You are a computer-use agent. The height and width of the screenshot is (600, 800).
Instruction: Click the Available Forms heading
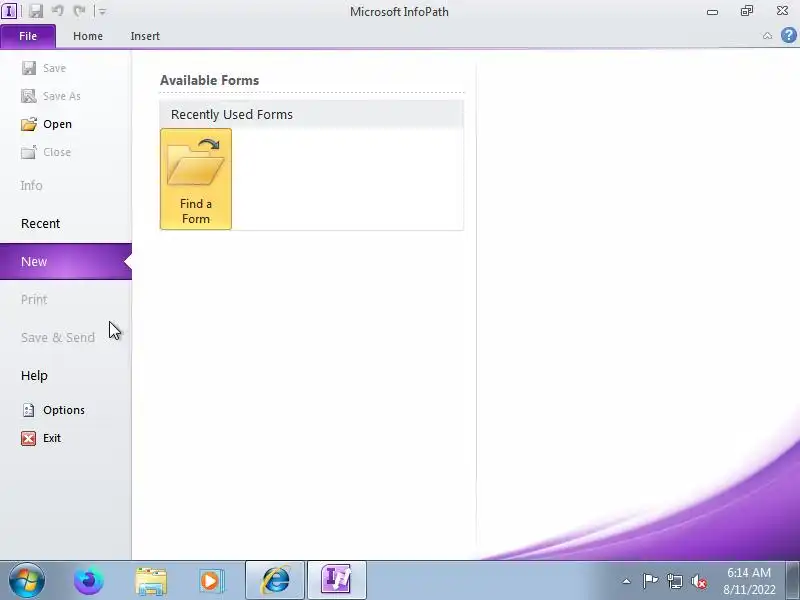[209, 80]
